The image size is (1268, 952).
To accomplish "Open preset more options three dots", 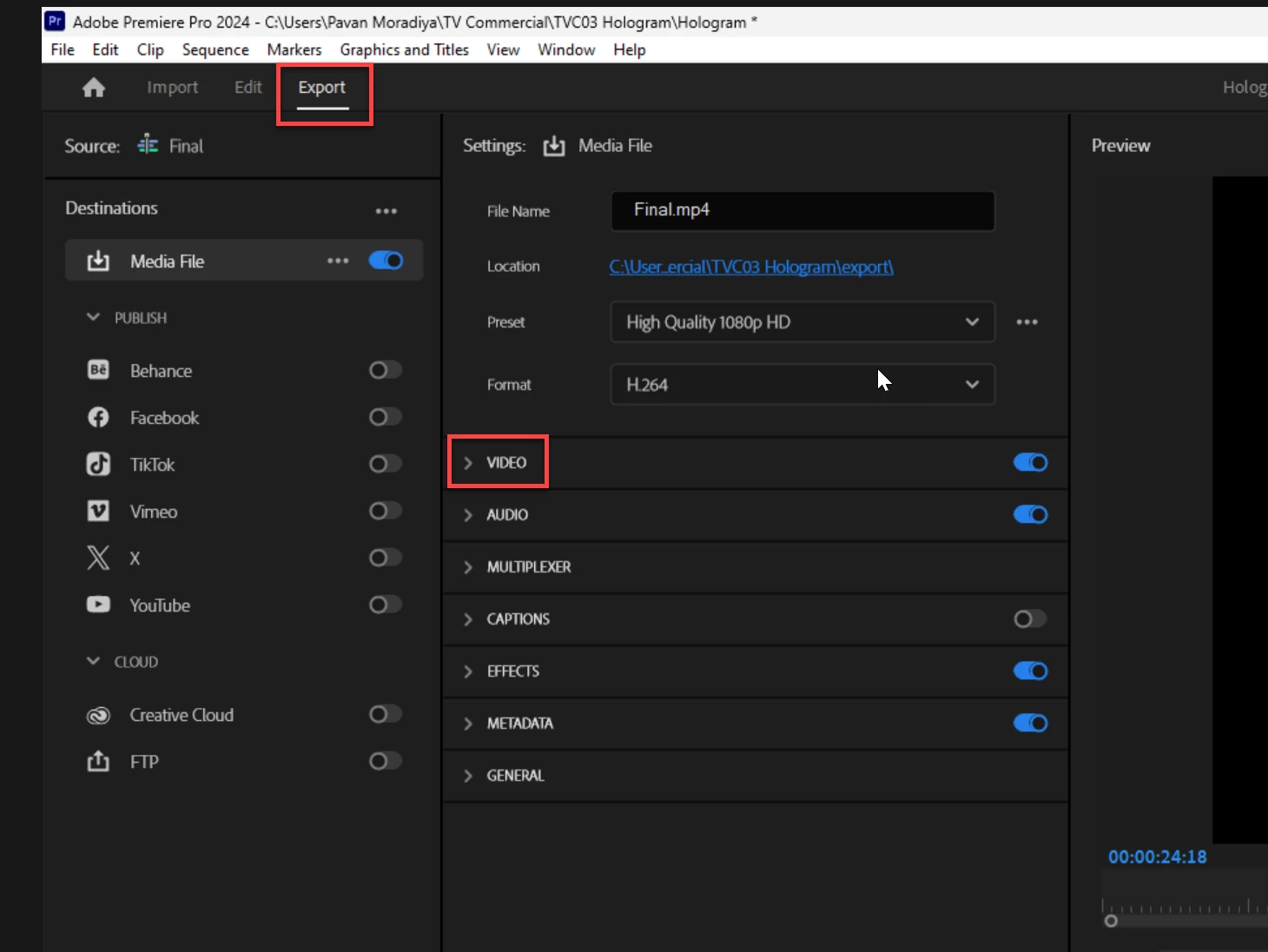I will (1027, 321).
